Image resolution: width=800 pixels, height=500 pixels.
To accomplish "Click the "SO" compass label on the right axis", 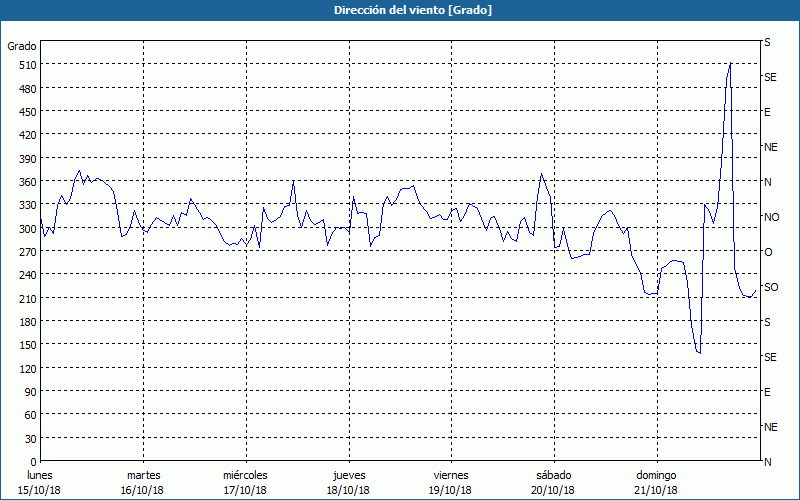I will (x=771, y=287).
